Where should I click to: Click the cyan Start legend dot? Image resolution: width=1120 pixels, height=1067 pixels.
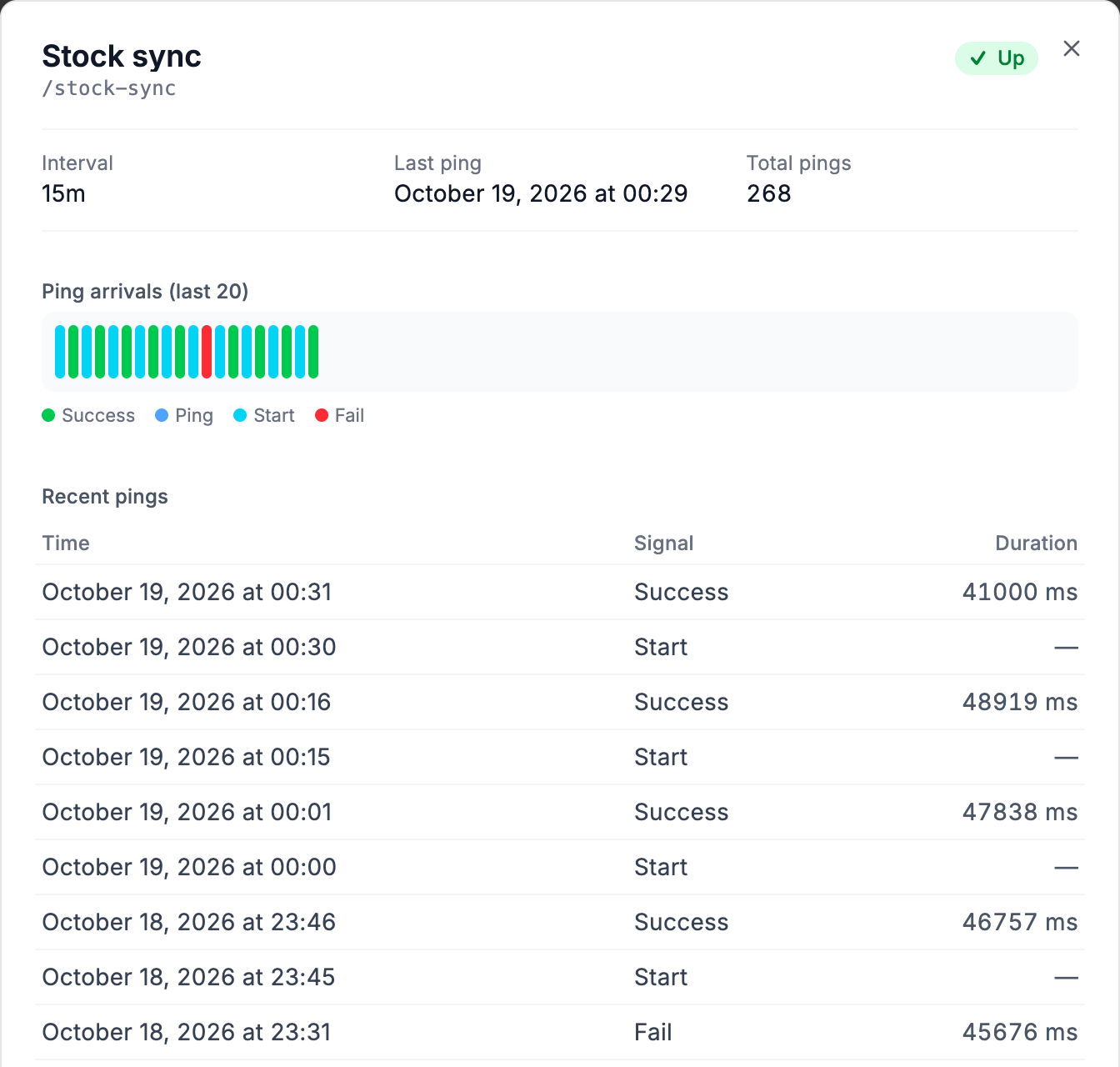click(x=240, y=415)
